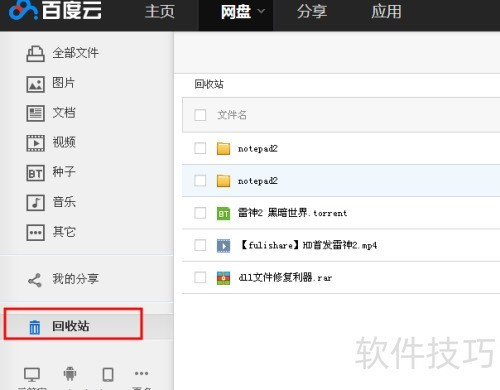Viewport: 500px width, 390px height.
Task: Click green BT icon of torrent file
Action: coord(223,213)
